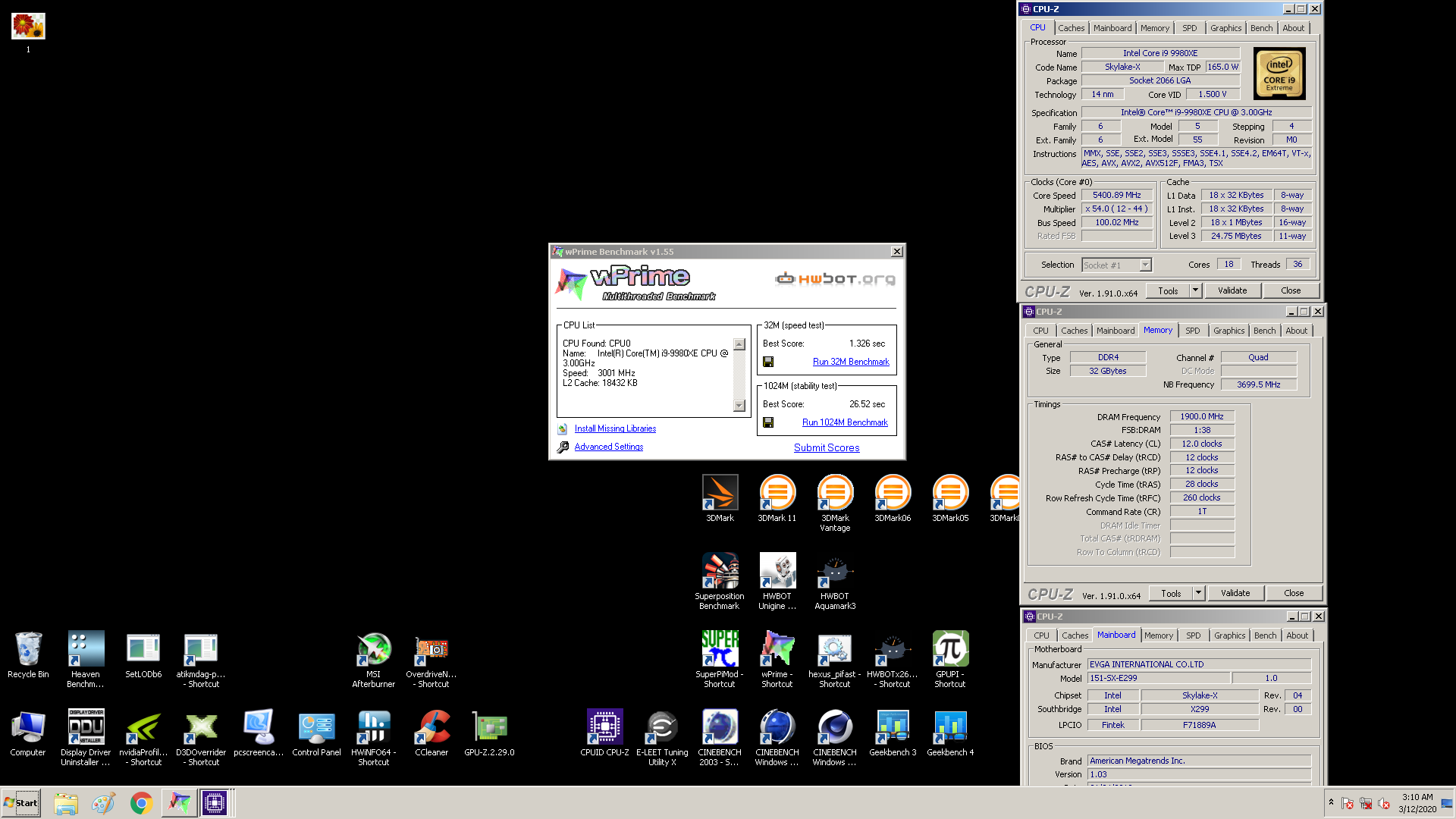
Task: Open Superposition Benchmark icon
Action: [x=720, y=581]
